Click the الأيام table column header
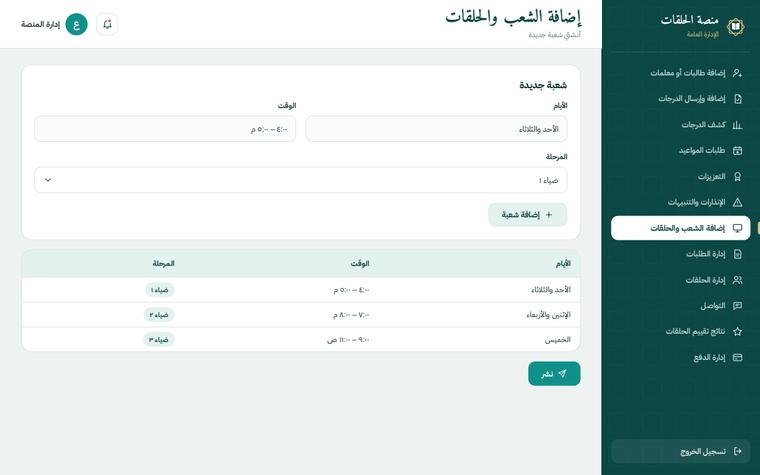Viewport: 760px width, 475px height. coord(563,264)
